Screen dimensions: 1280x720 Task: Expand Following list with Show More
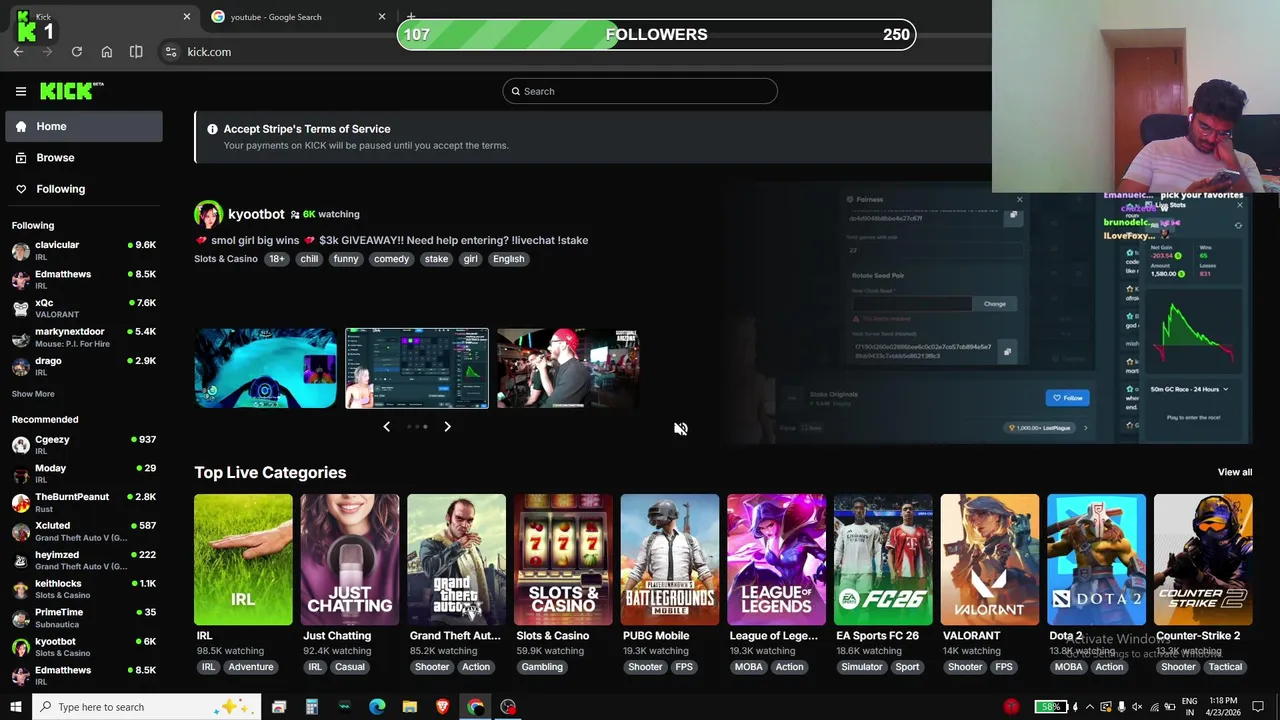33,394
